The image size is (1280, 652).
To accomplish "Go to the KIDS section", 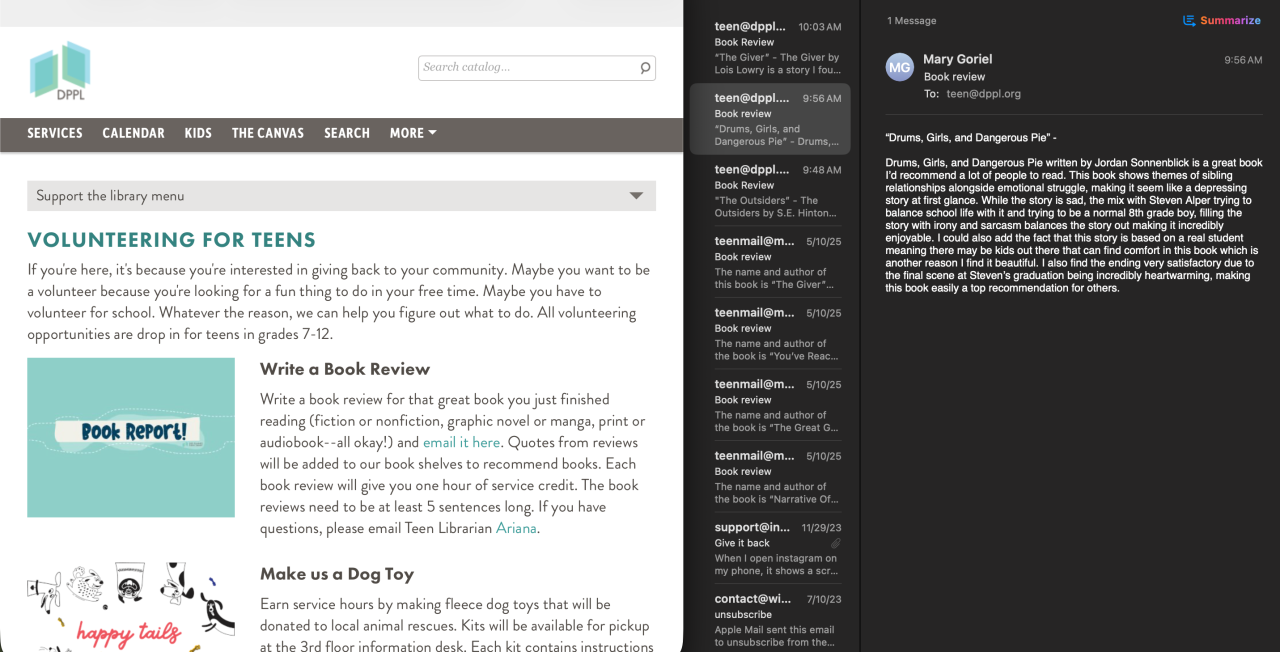I will click(x=198, y=133).
